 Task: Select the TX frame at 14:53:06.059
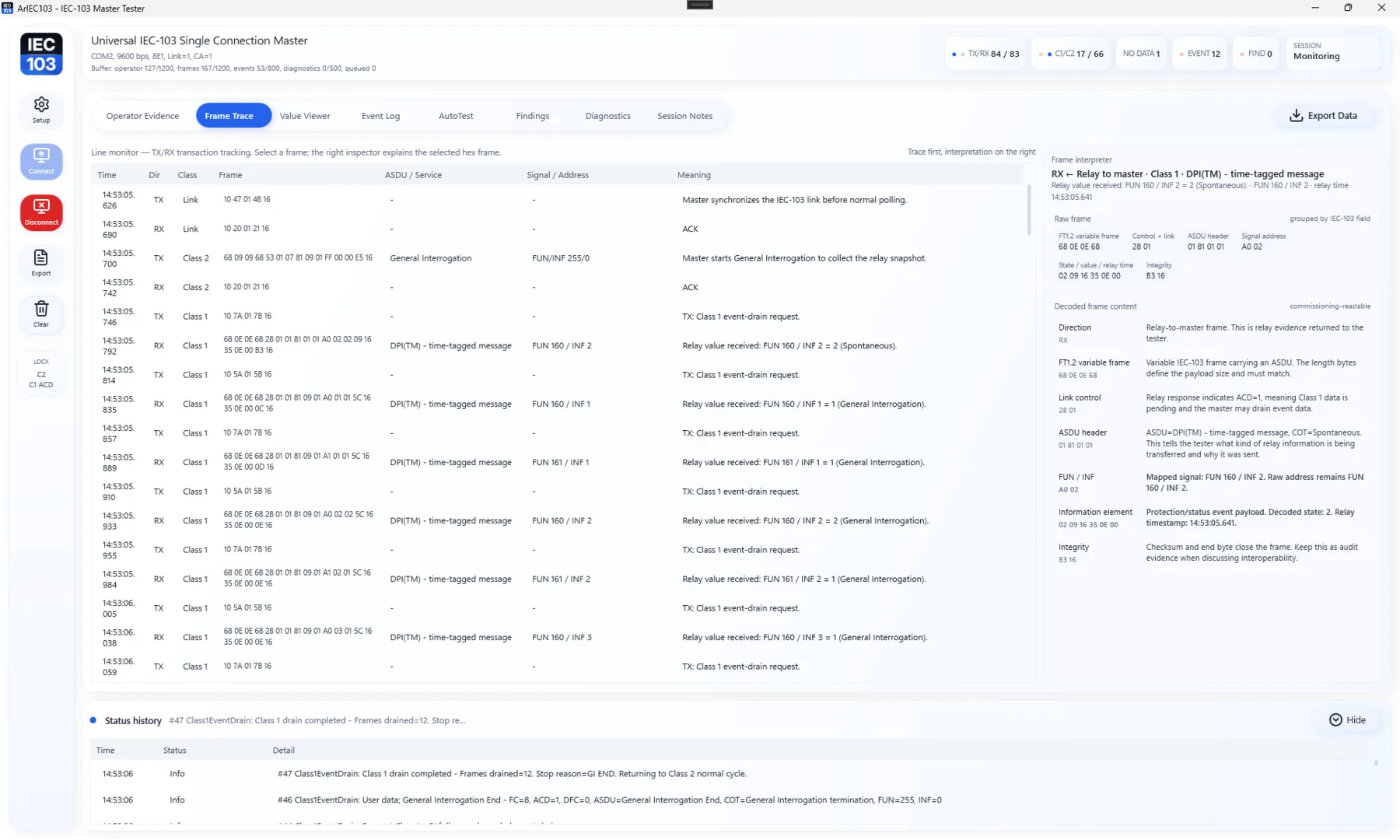[560, 667]
